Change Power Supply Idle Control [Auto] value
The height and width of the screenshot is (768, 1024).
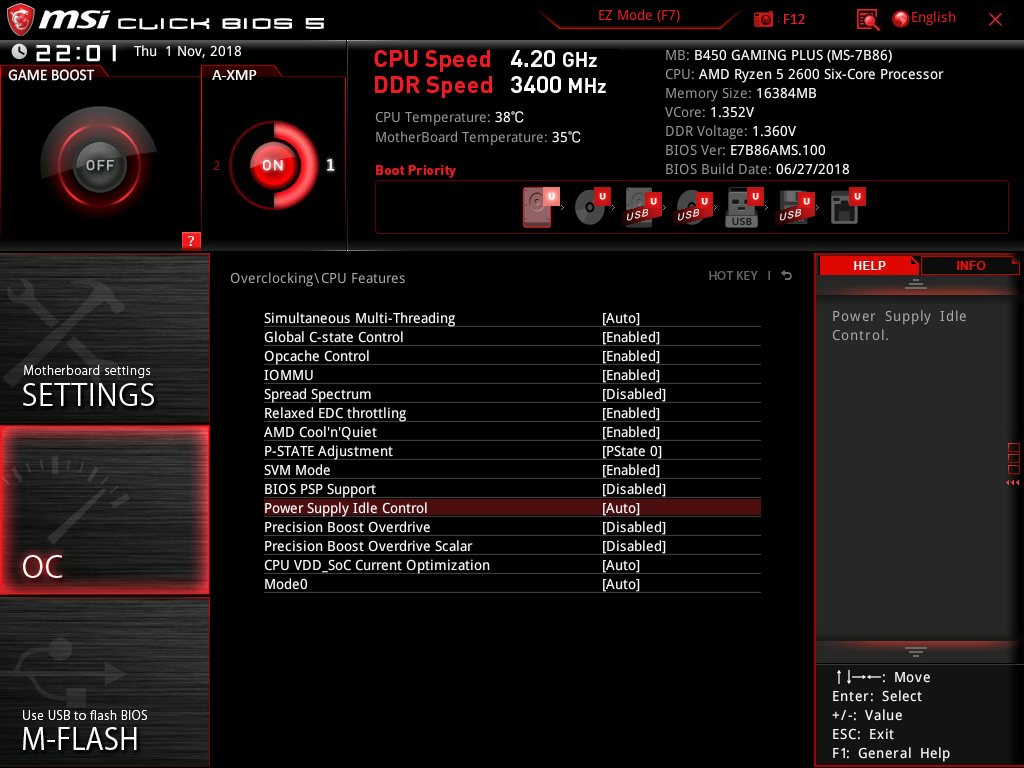(620, 507)
